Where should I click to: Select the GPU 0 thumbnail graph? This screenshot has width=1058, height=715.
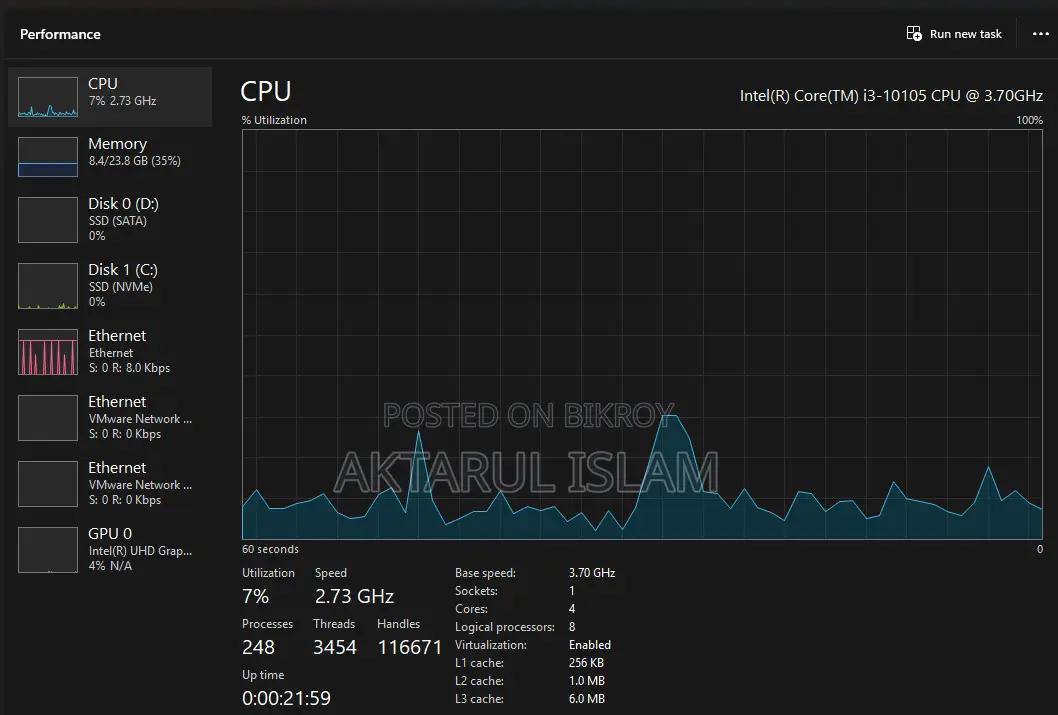click(x=48, y=550)
